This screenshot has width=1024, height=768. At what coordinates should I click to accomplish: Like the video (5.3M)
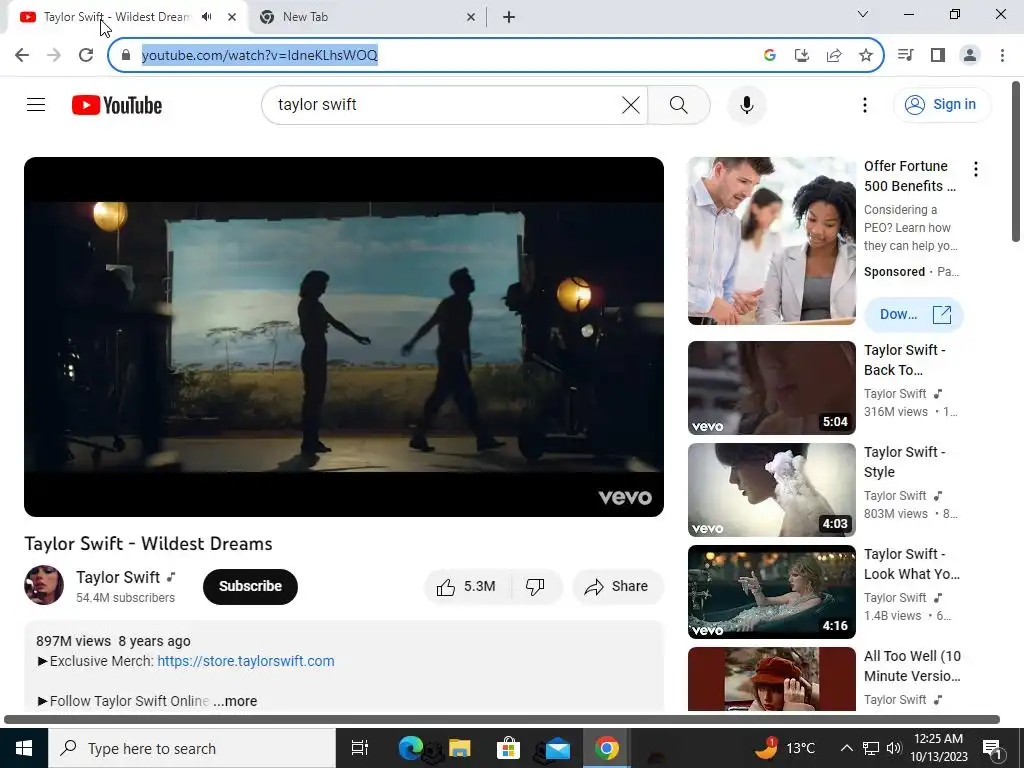point(468,586)
